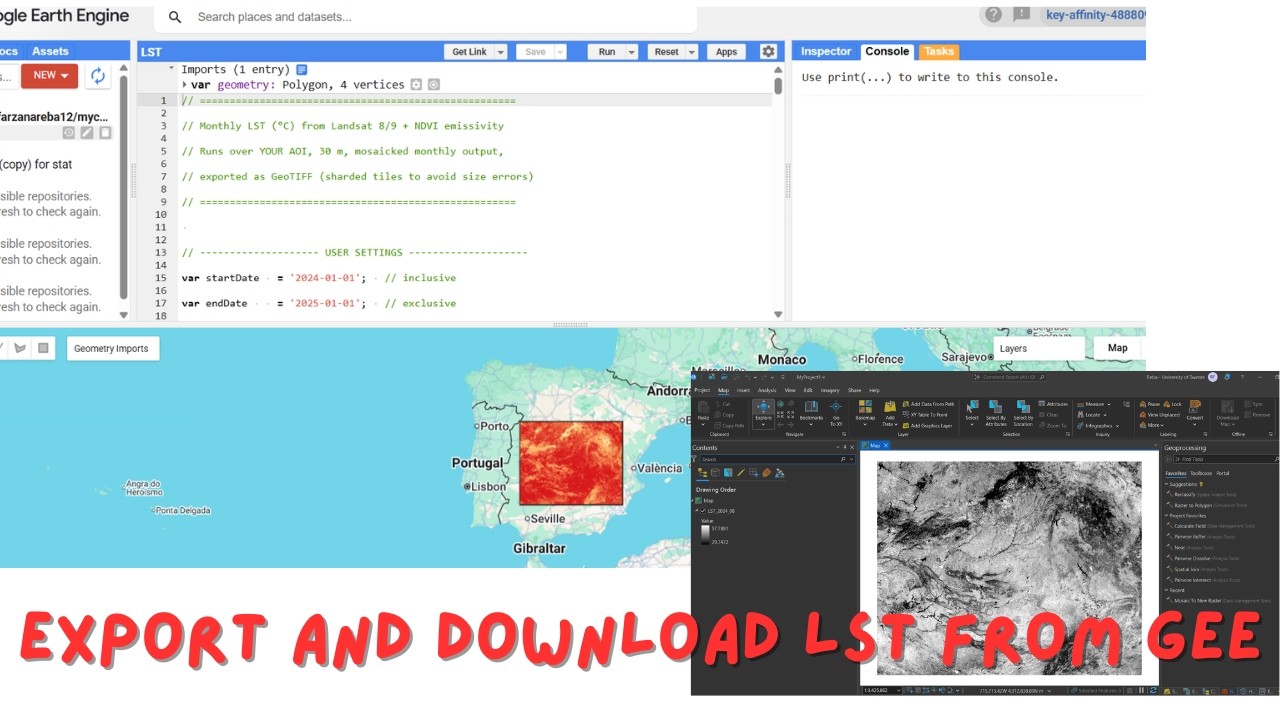This screenshot has width=1280, height=720.
Task: Collapse Project Favorites in Geoprocessing pane
Action: click(1166, 515)
